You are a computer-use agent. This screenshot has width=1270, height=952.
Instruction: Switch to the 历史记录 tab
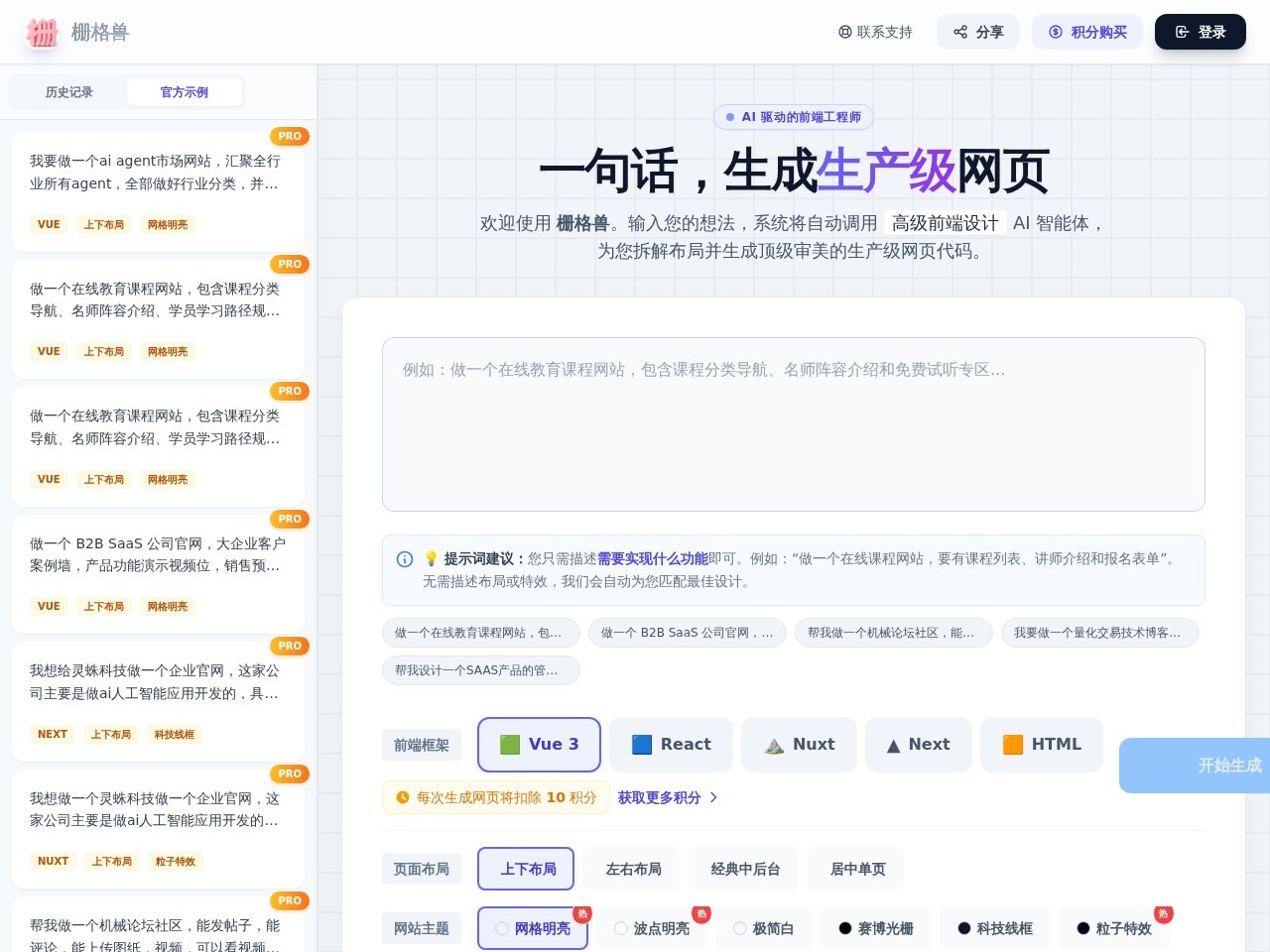point(68,92)
